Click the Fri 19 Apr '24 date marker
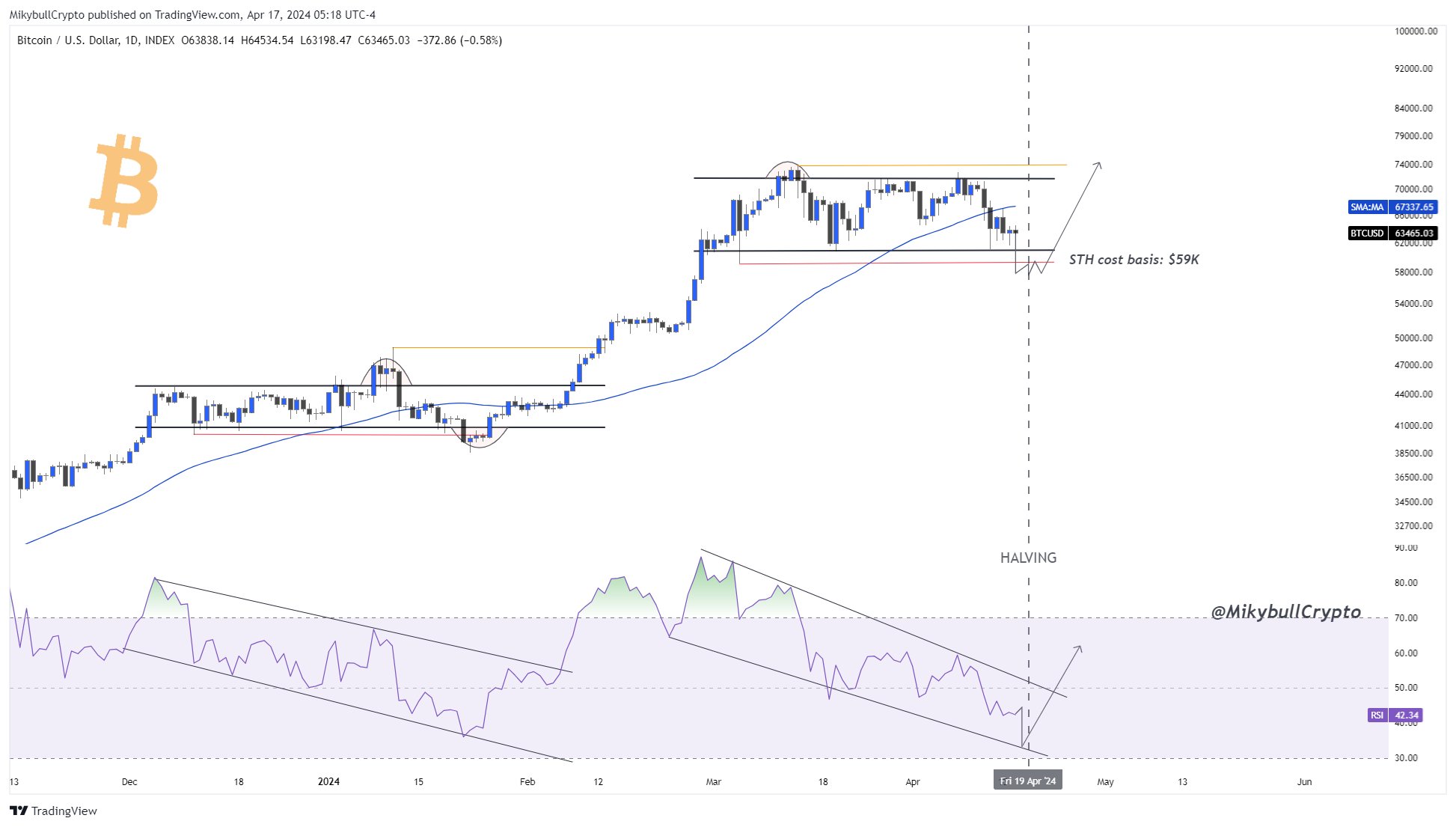This screenshot has height=827, width=1456. click(x=1027, y=781)
